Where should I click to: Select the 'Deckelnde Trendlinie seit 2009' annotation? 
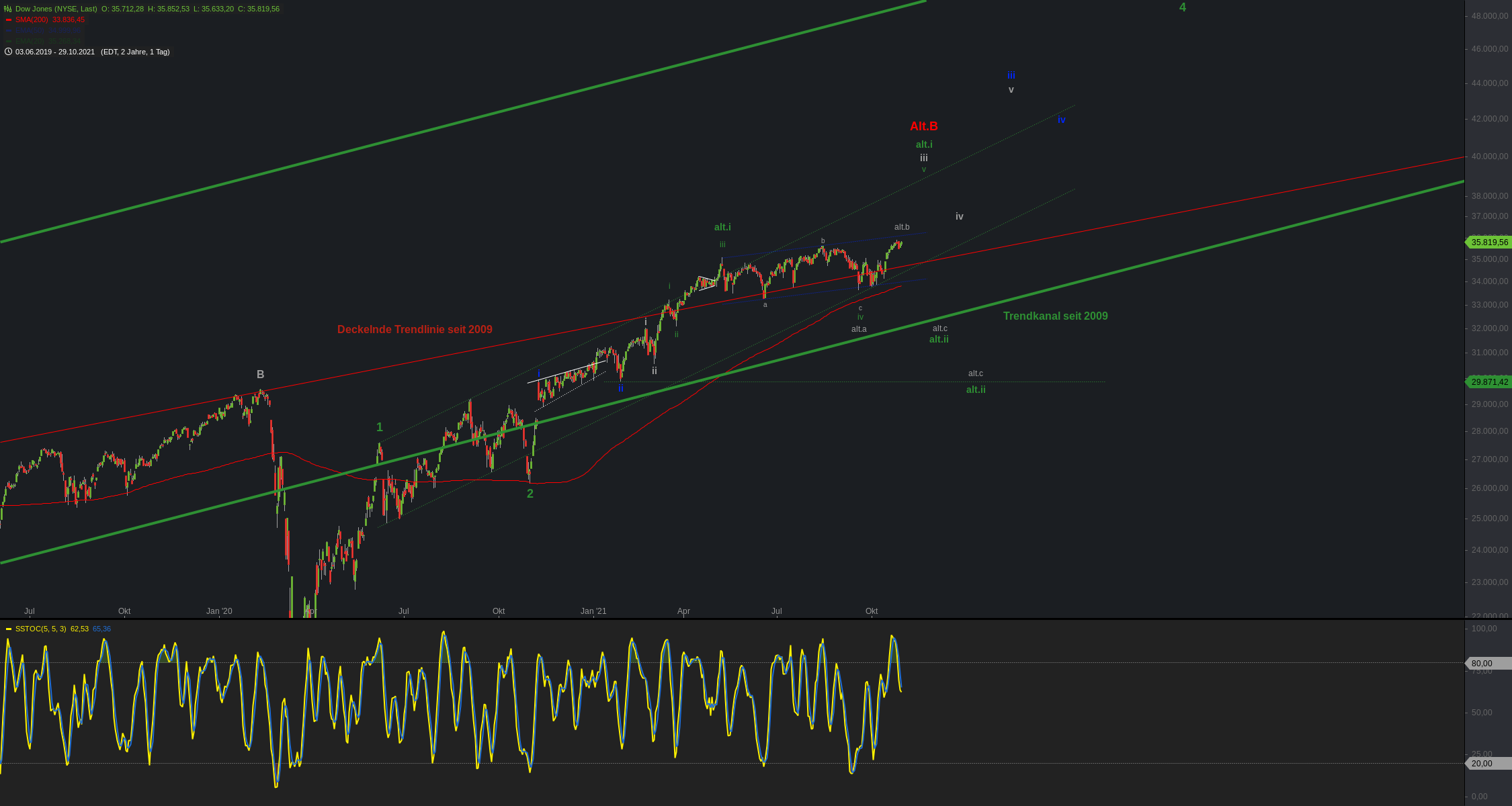coord(415,329)
